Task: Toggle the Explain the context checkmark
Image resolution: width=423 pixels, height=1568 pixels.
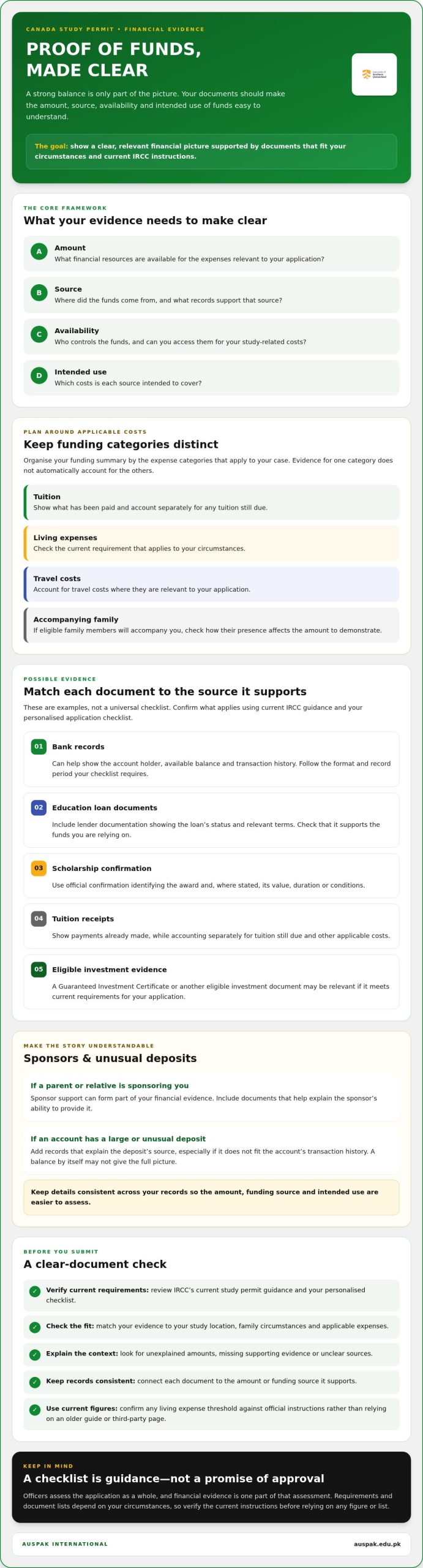Action: pos(35,1355)
